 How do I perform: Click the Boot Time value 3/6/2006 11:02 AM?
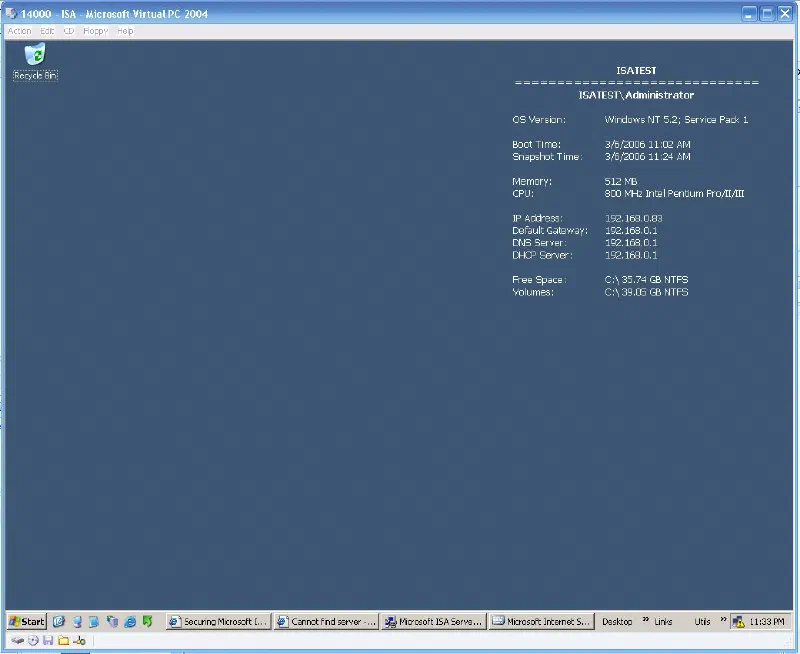[x=647, y=144]
